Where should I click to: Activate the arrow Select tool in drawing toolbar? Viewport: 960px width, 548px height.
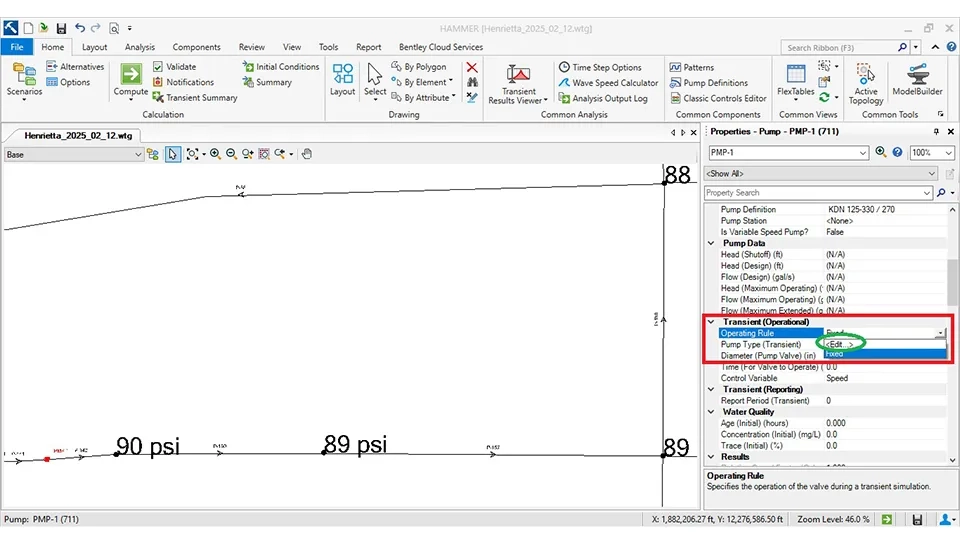point(173,154)
